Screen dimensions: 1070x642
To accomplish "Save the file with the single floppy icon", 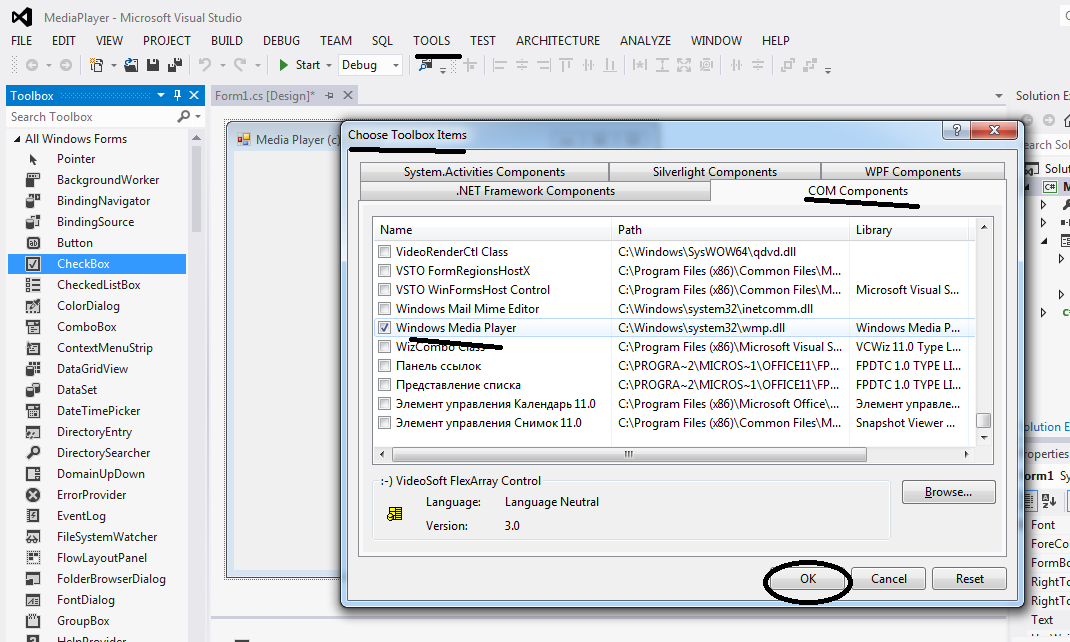I will (153, 65).
